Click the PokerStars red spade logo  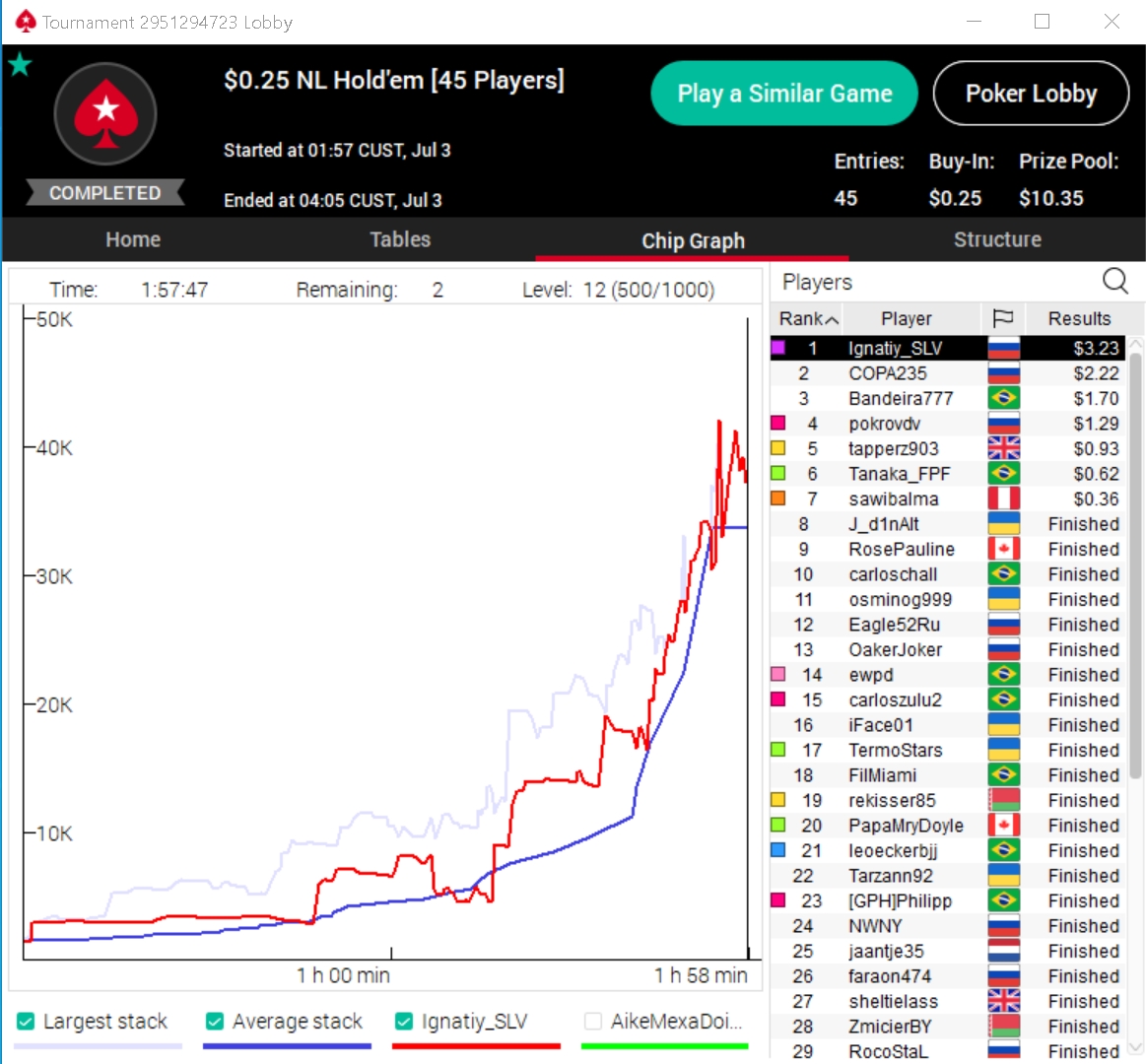(106, 113)
